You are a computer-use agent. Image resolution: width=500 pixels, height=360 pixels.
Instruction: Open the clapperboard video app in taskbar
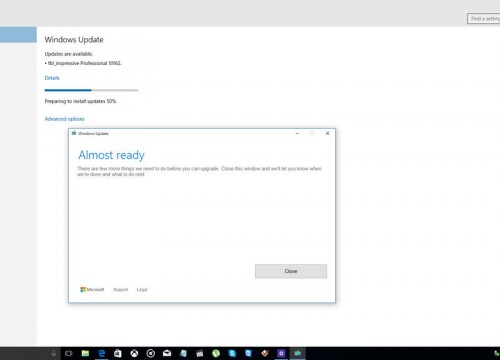pos(200,353)
